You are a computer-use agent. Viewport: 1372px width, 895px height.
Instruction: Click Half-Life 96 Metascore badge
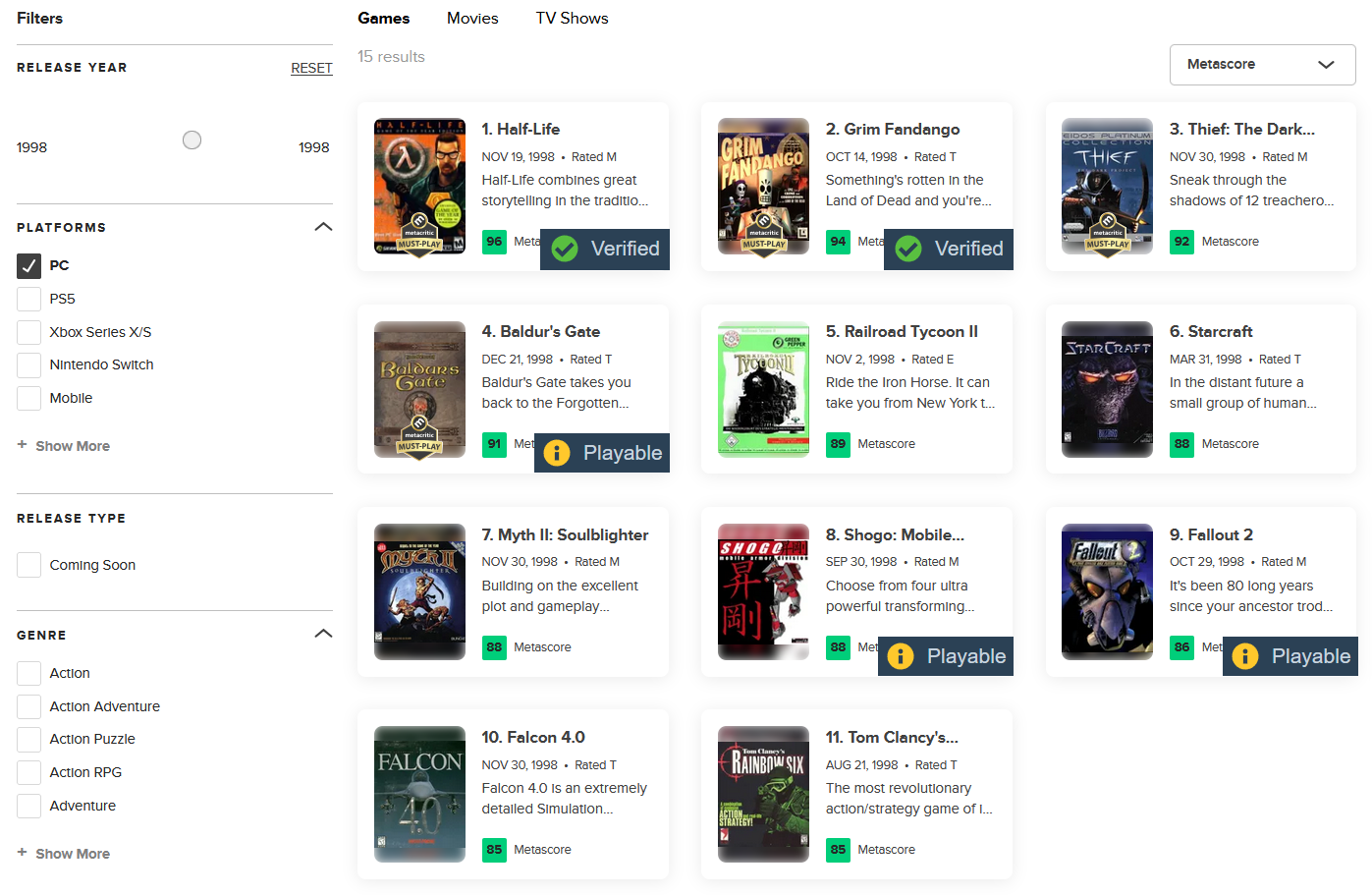tap(494, 242)
